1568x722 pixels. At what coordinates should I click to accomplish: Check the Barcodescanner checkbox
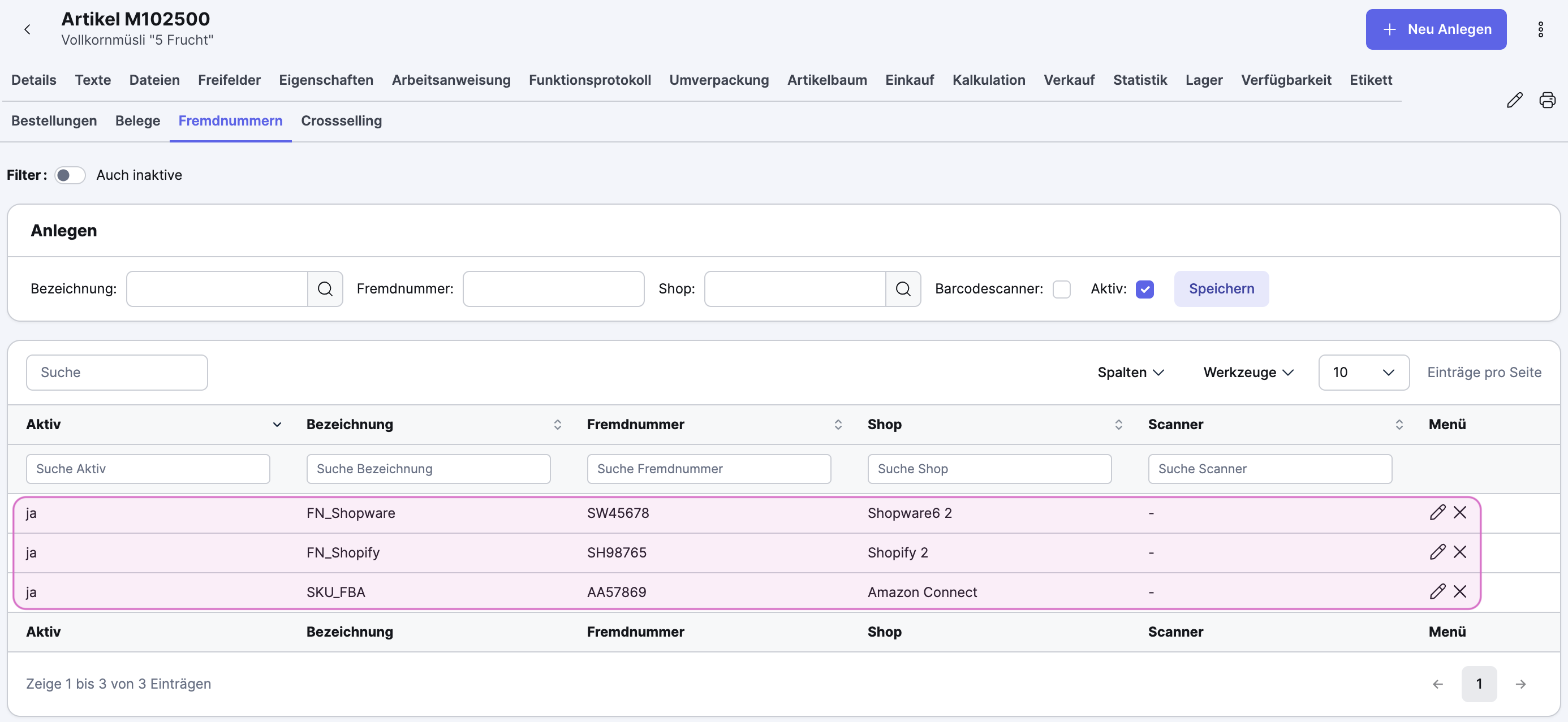tap(1061, 289)
